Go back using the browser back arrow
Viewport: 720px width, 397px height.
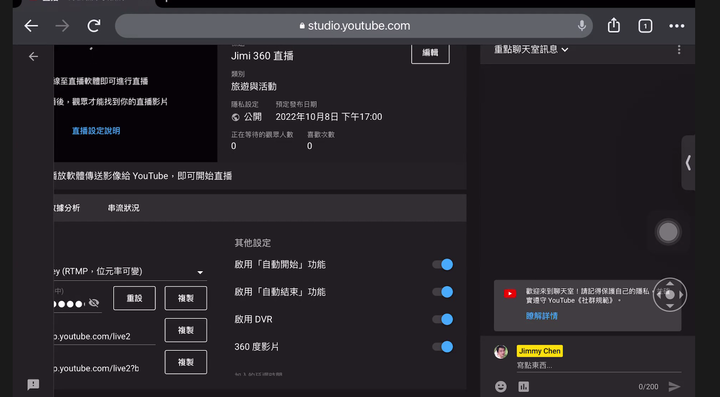31,26
